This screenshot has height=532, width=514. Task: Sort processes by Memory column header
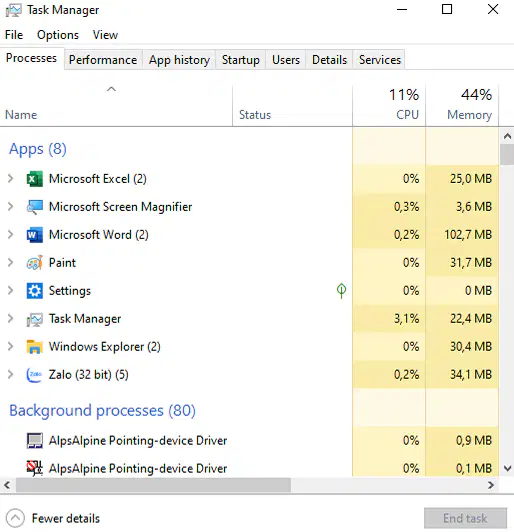[x=462, y=105]
